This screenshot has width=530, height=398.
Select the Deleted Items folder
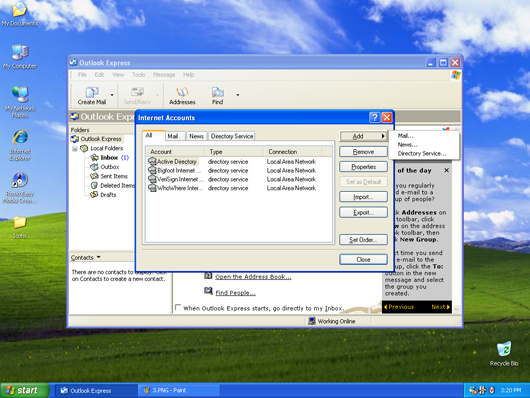(x=113, y=185)
